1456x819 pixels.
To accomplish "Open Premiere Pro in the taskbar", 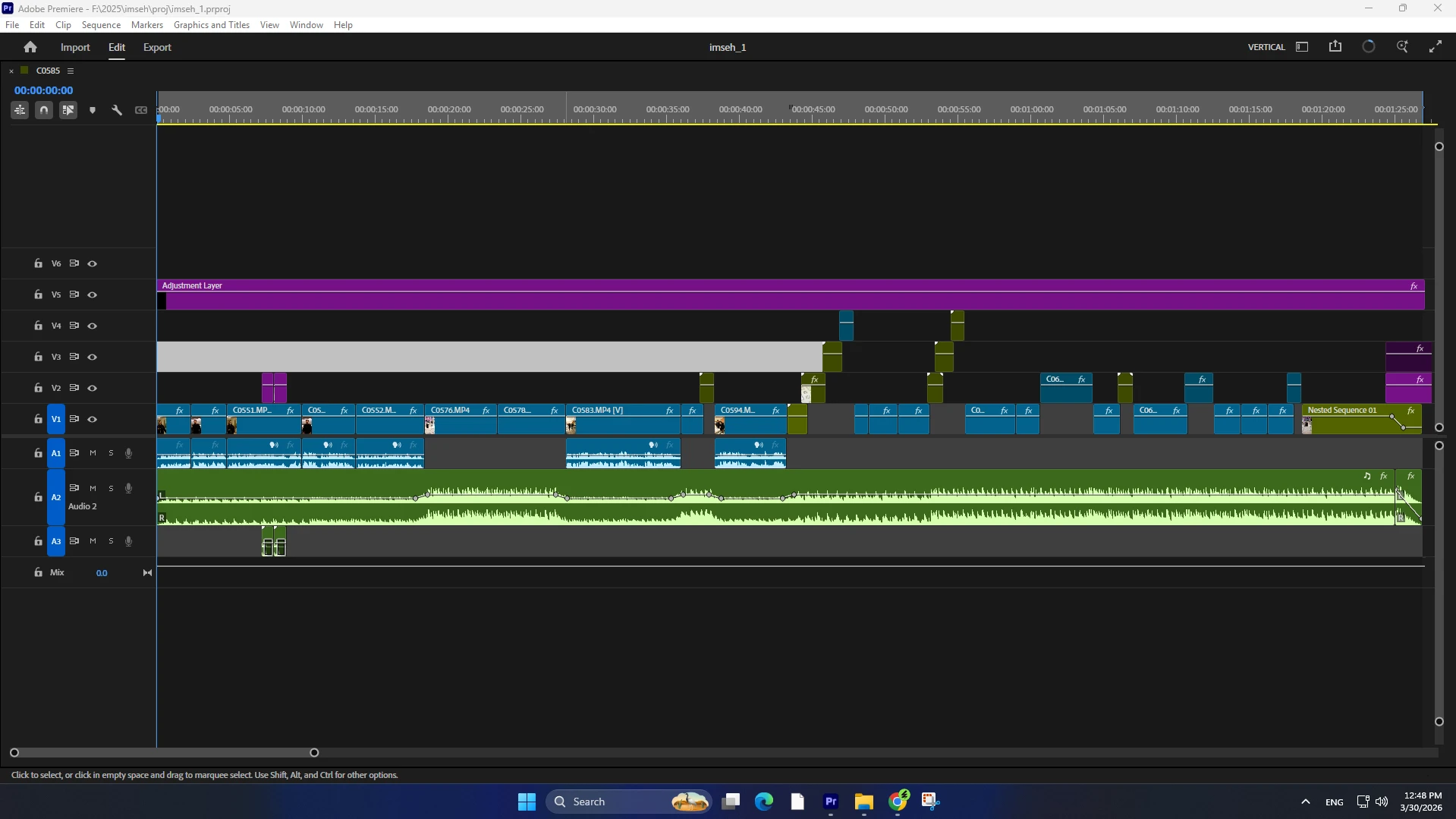I will 831,802.
